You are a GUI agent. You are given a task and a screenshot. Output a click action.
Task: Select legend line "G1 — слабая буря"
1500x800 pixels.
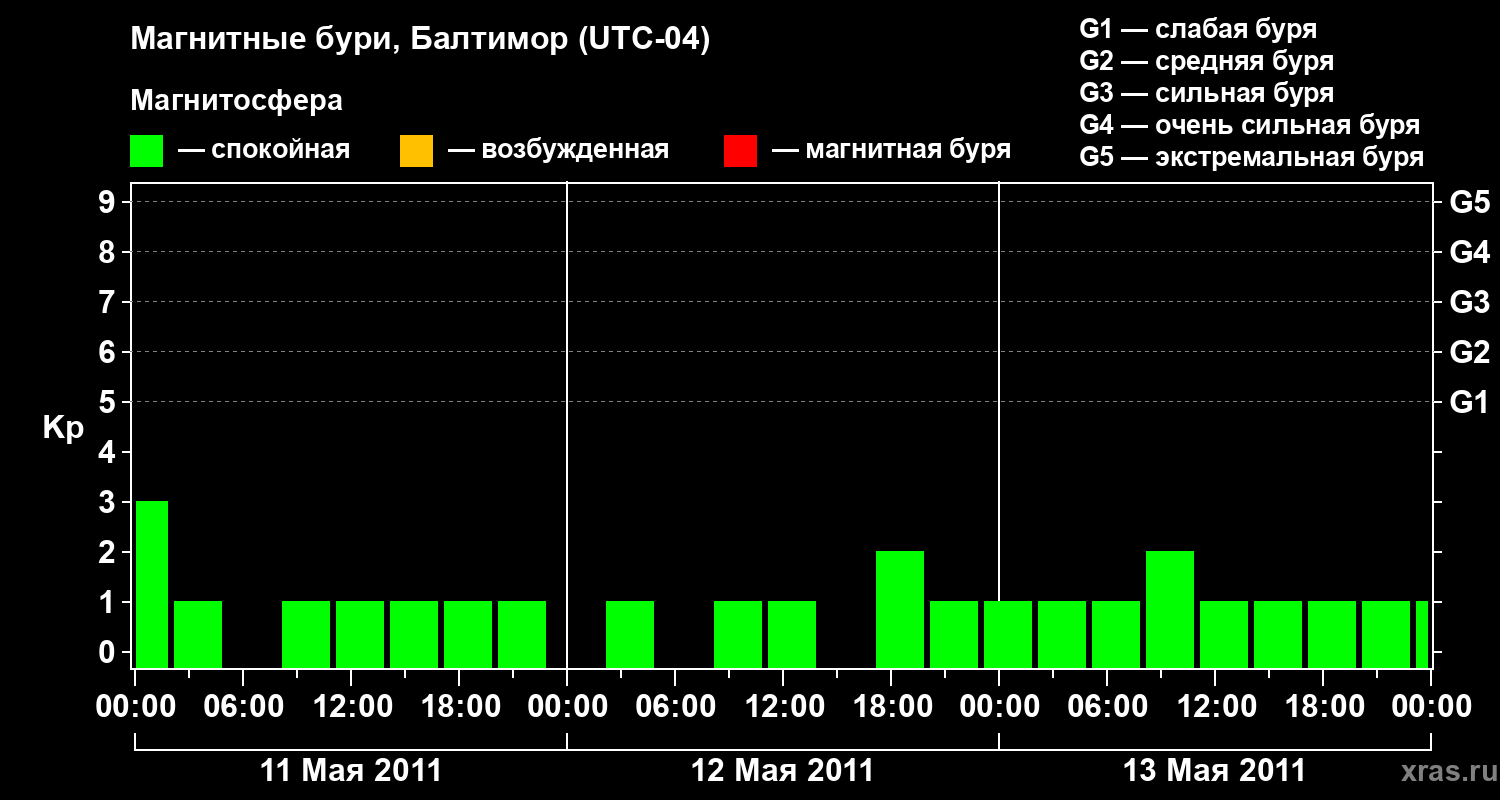click(1198, 29)
